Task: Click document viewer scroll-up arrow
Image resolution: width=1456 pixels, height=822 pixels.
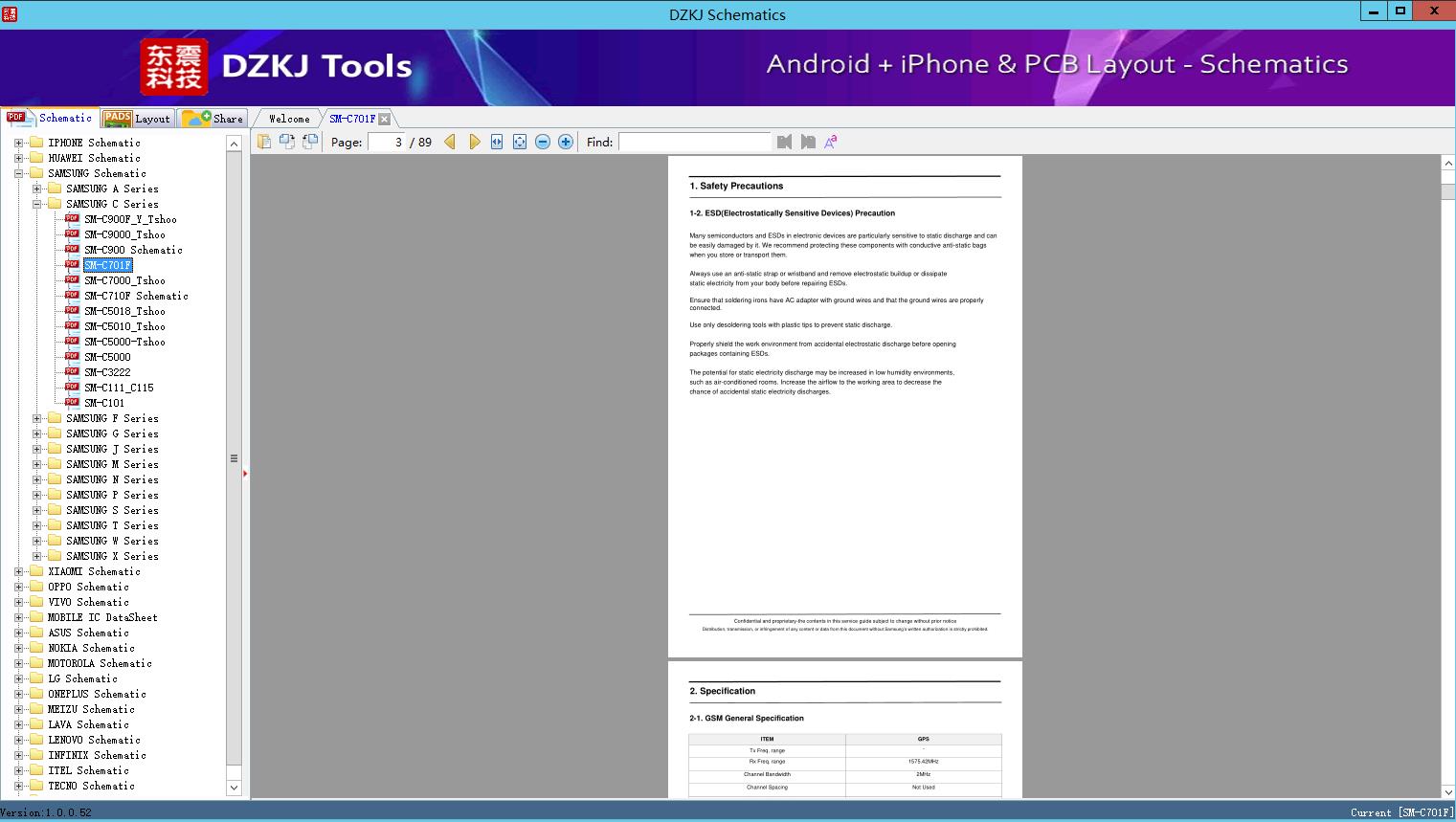Action: pos(1448,164)
